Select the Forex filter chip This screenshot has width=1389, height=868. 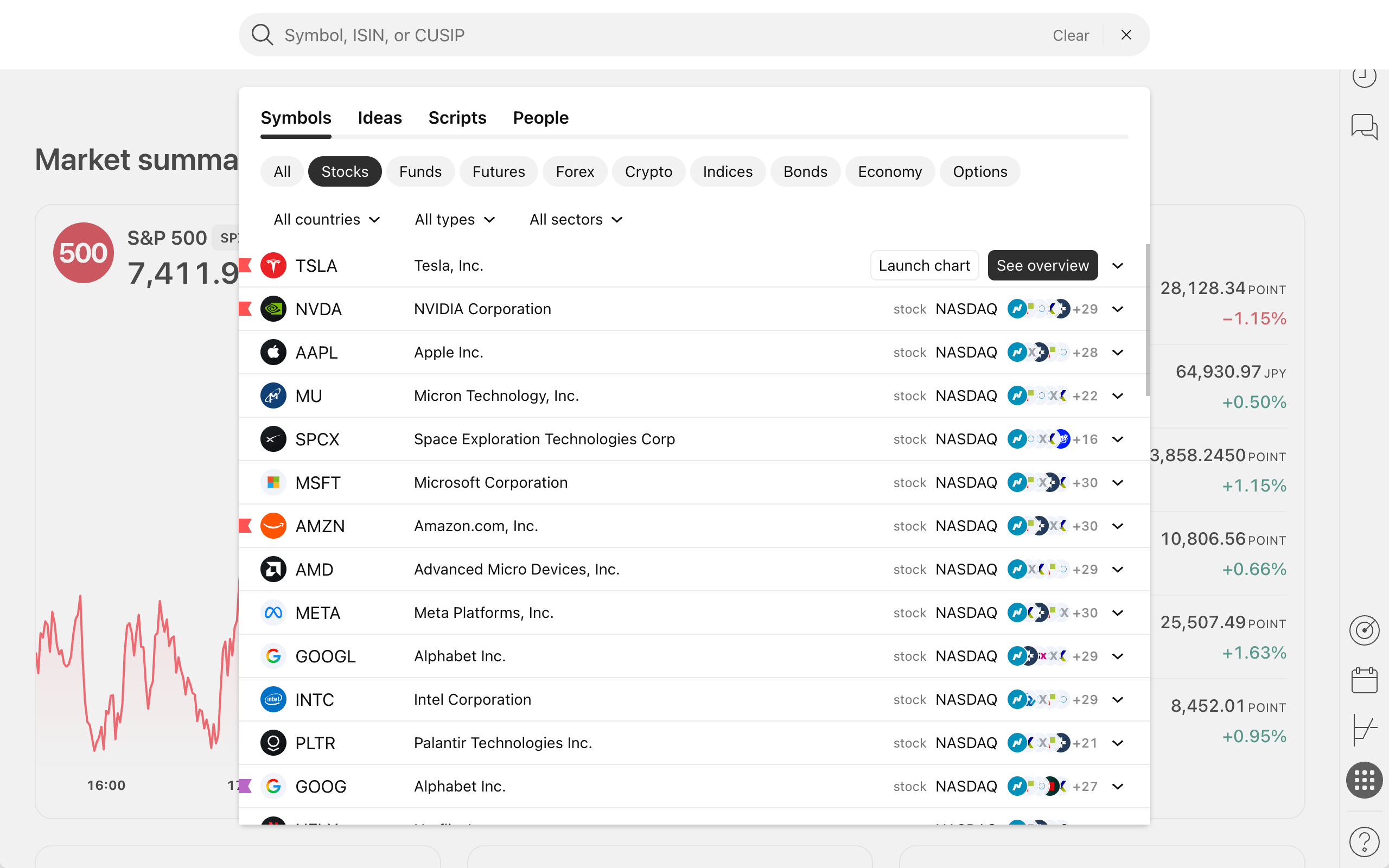(575, 171)
